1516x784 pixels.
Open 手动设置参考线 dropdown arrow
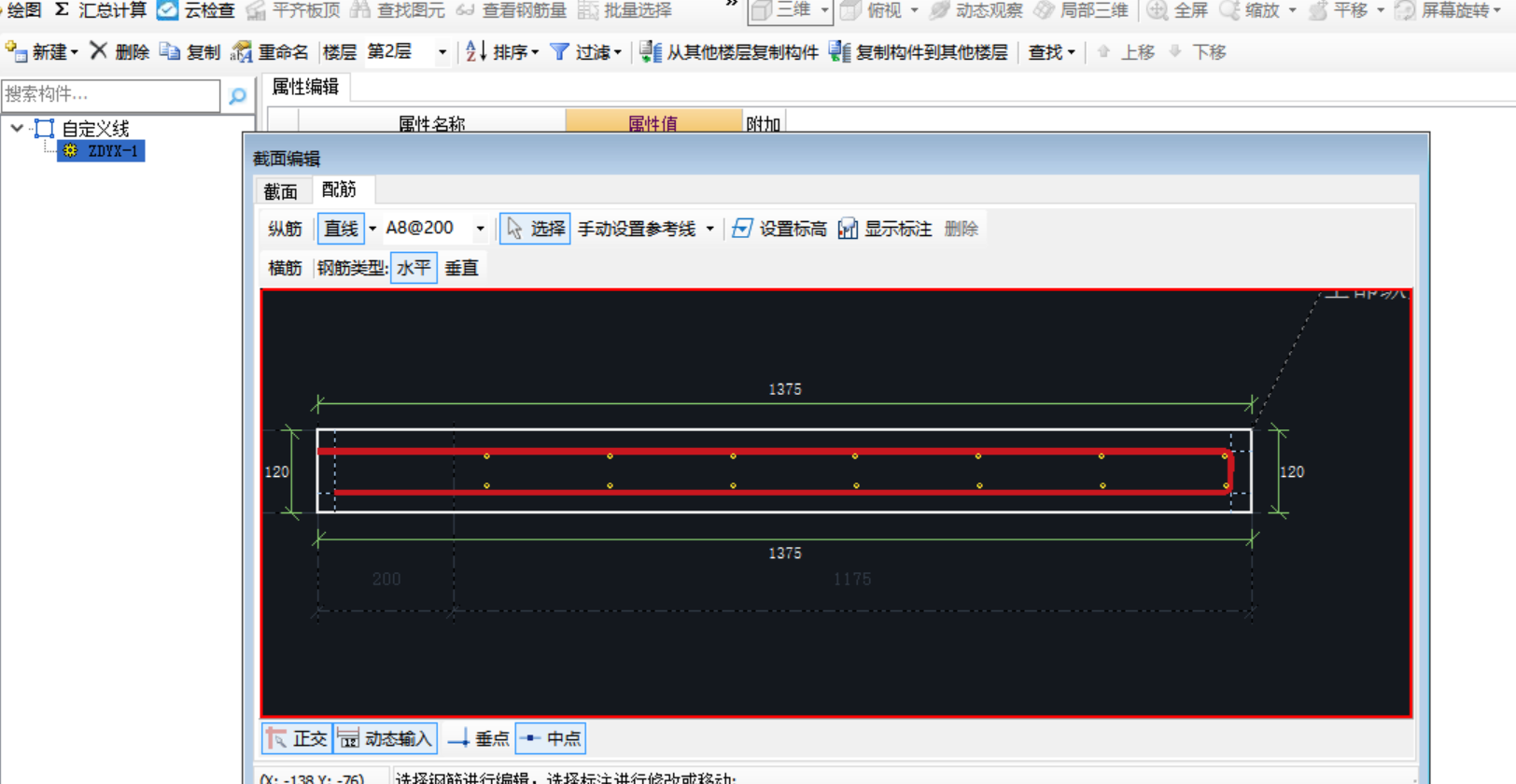click(710, 229)
